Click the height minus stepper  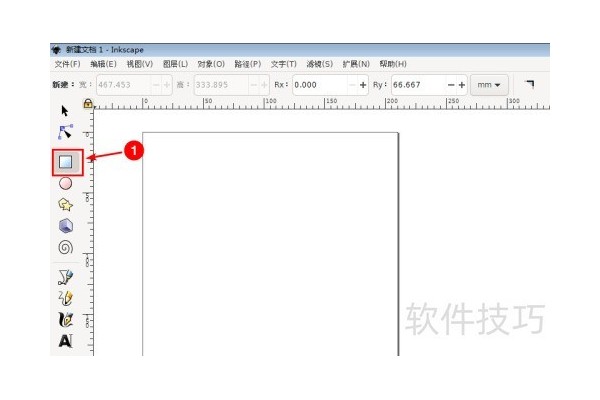coord(254,85)
